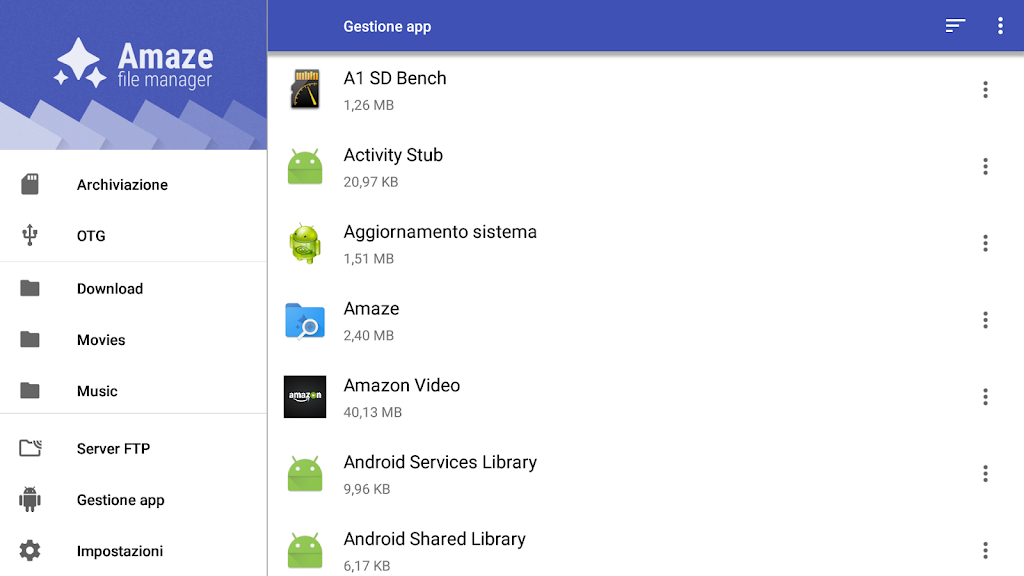Open the Music folder entry
Screen dimensions: 1024x576
pos(97,391)
